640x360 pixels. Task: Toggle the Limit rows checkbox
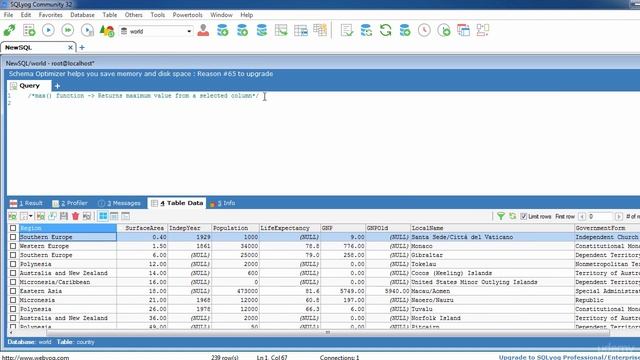523,216
